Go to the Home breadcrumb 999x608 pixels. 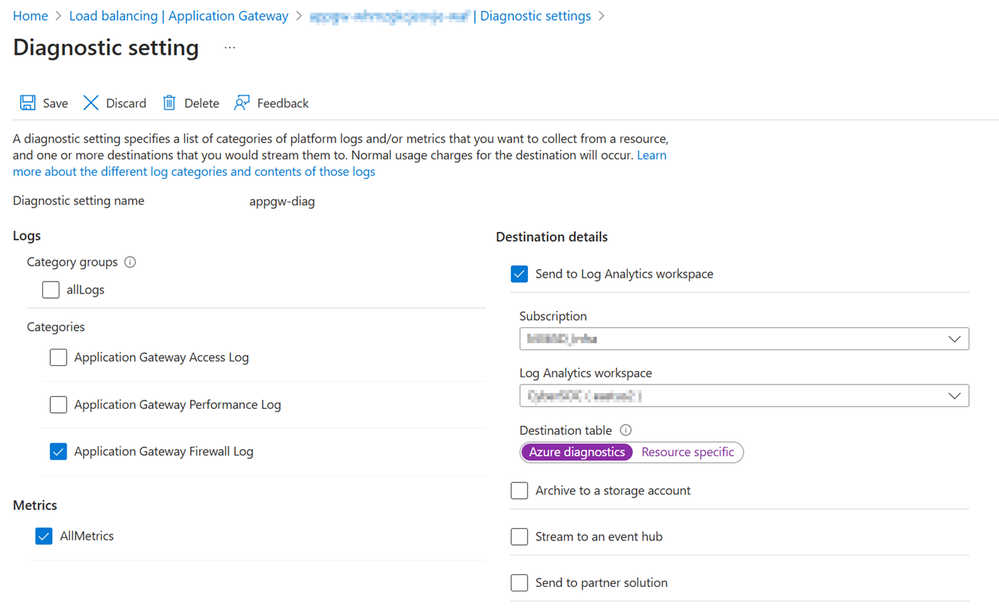coord(30,16)
